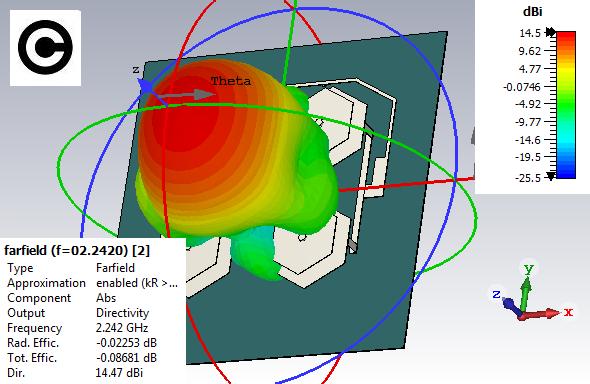590x384 pixels.
Task: Click the dBi legend title
Action: pyautogui.click(x=532, y=12)
